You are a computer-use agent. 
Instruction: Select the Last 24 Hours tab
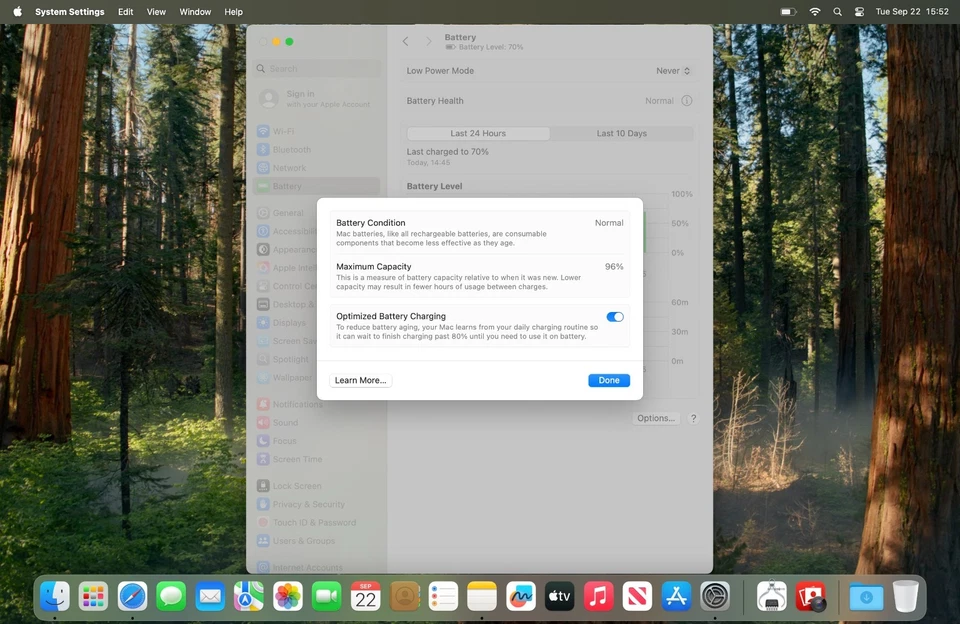tap(478, 133)
